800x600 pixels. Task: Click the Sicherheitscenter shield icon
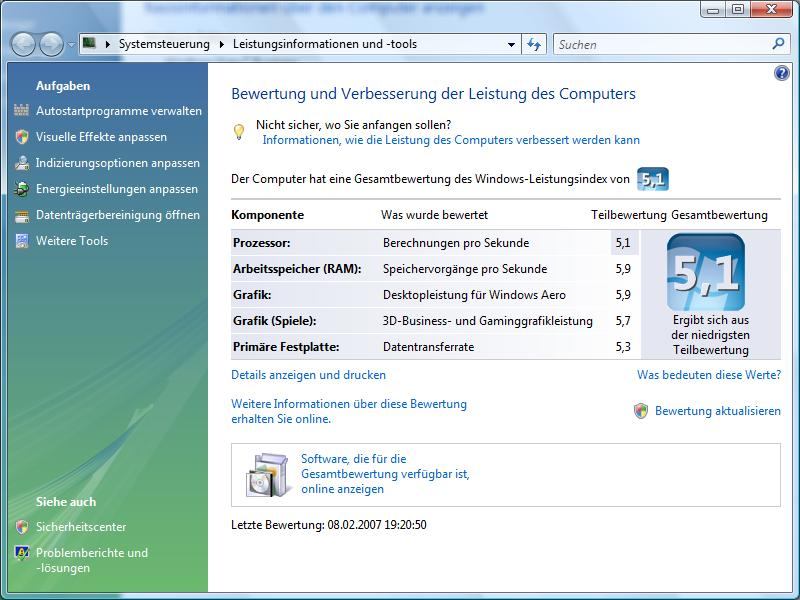[x=21, y=527]
